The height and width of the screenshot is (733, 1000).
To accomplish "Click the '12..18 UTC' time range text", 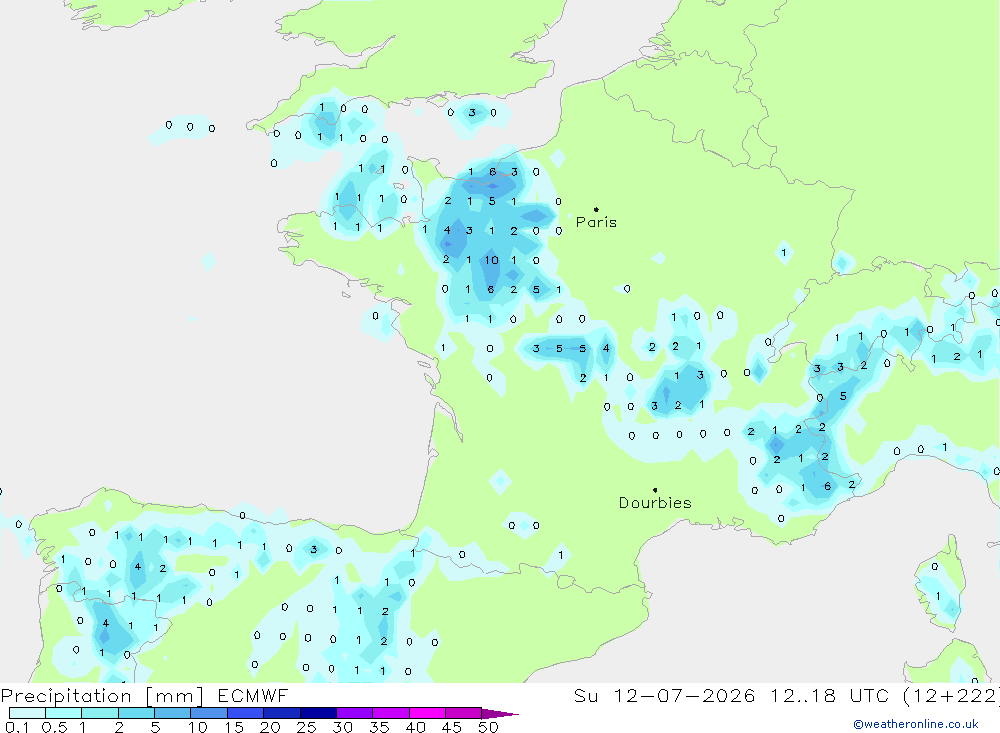I will tap(830, 696).
